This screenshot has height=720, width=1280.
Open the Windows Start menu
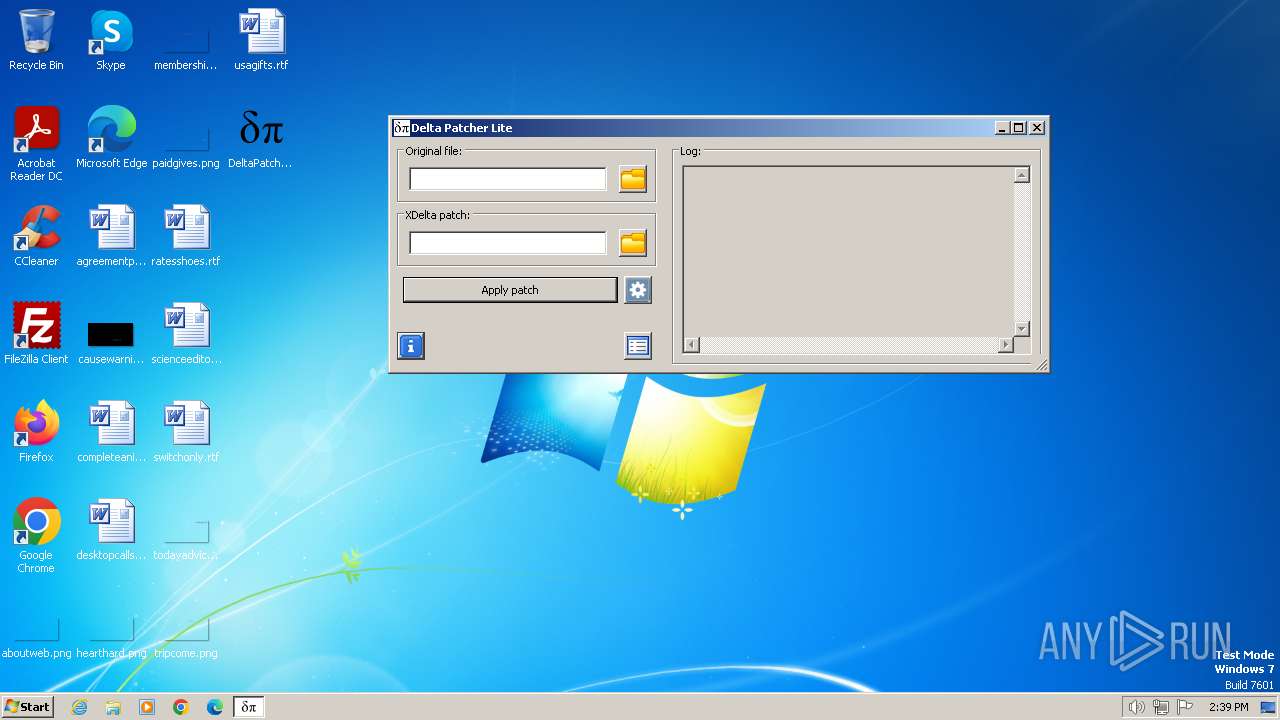(27, 707)
